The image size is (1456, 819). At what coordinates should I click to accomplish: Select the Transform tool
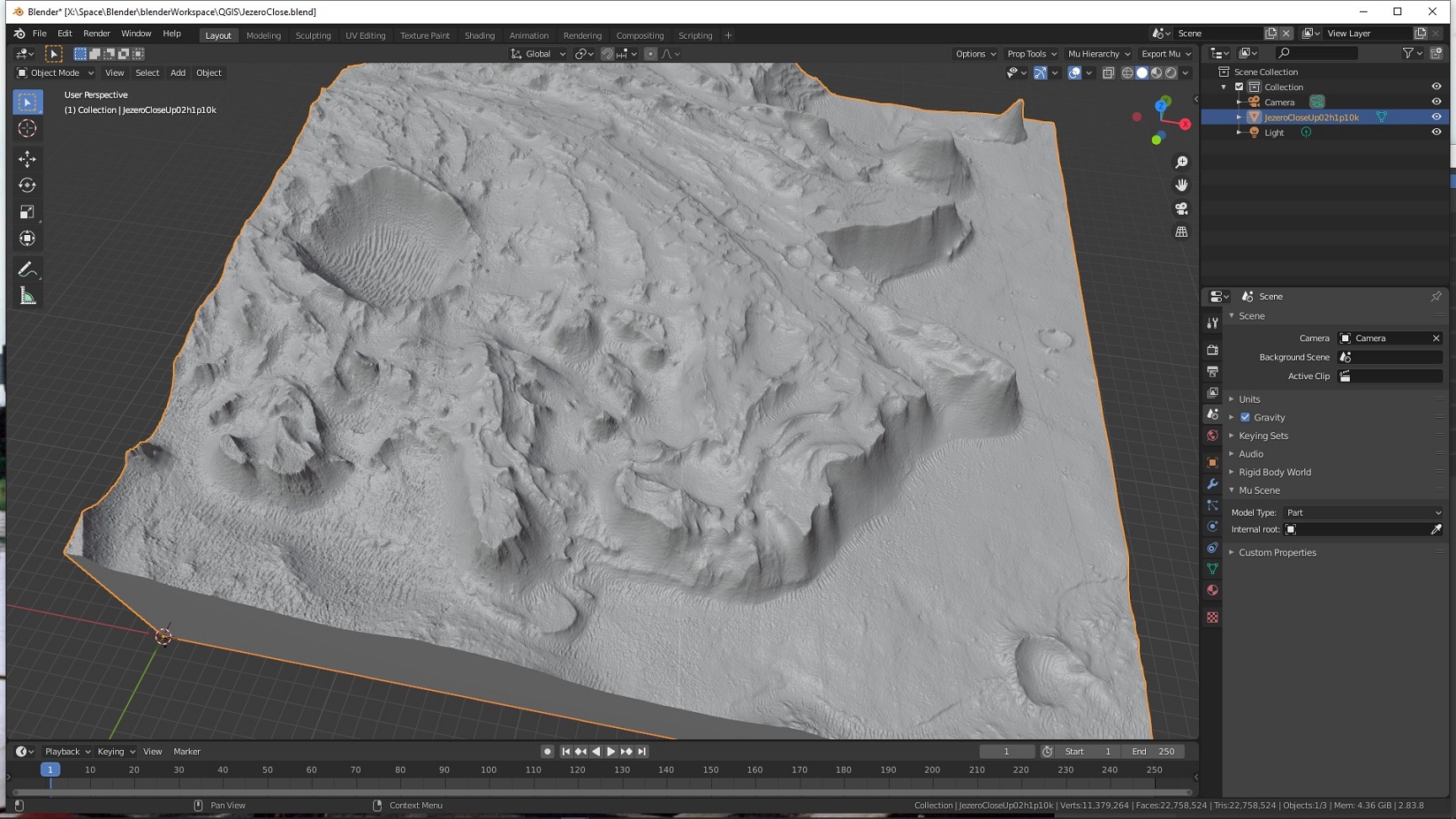click(x=27, y=238)
